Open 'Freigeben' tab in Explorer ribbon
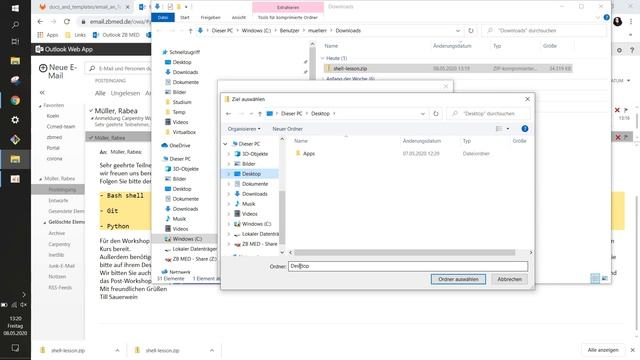This screenshot has width=640, height=360. coord(210,18)
